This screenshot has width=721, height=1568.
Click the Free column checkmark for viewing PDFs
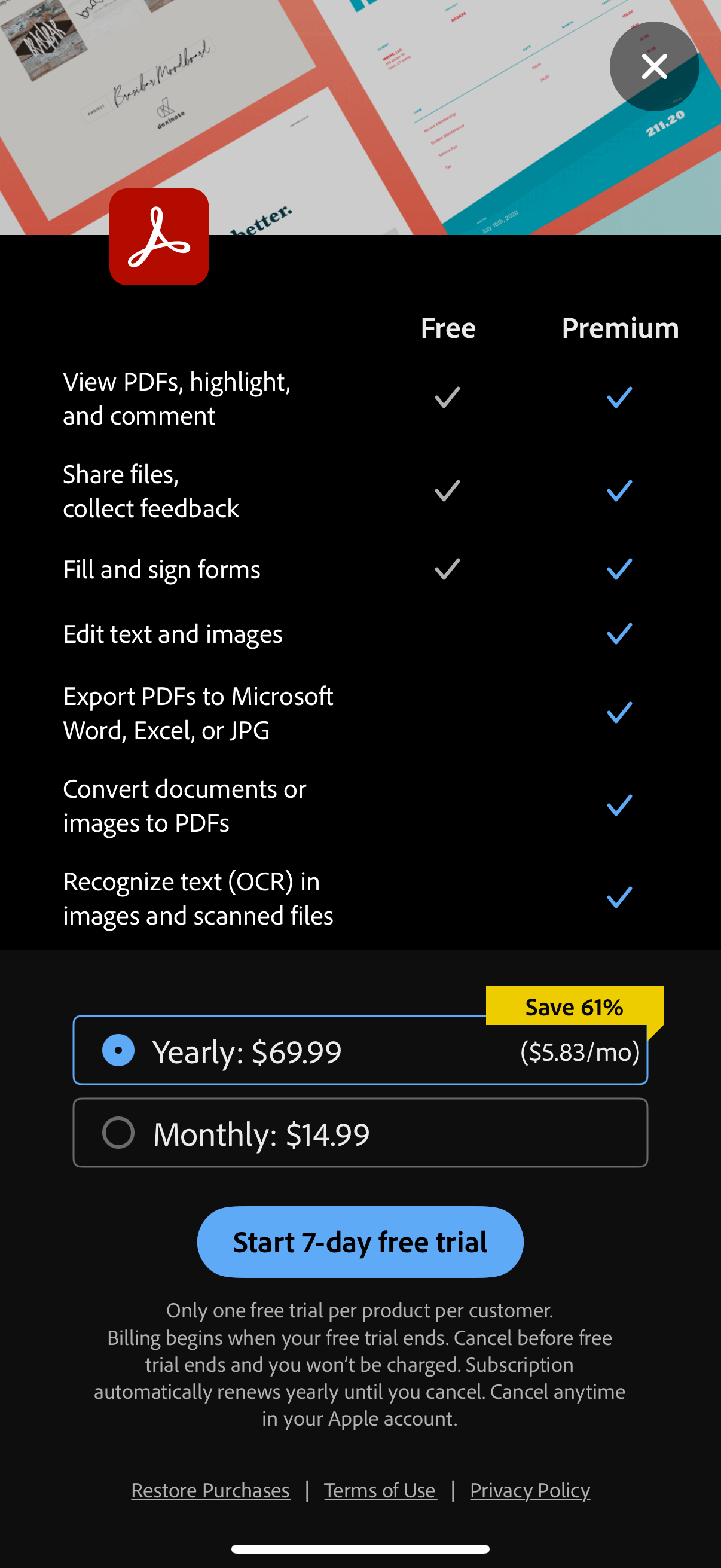click(x=446, y=397)
